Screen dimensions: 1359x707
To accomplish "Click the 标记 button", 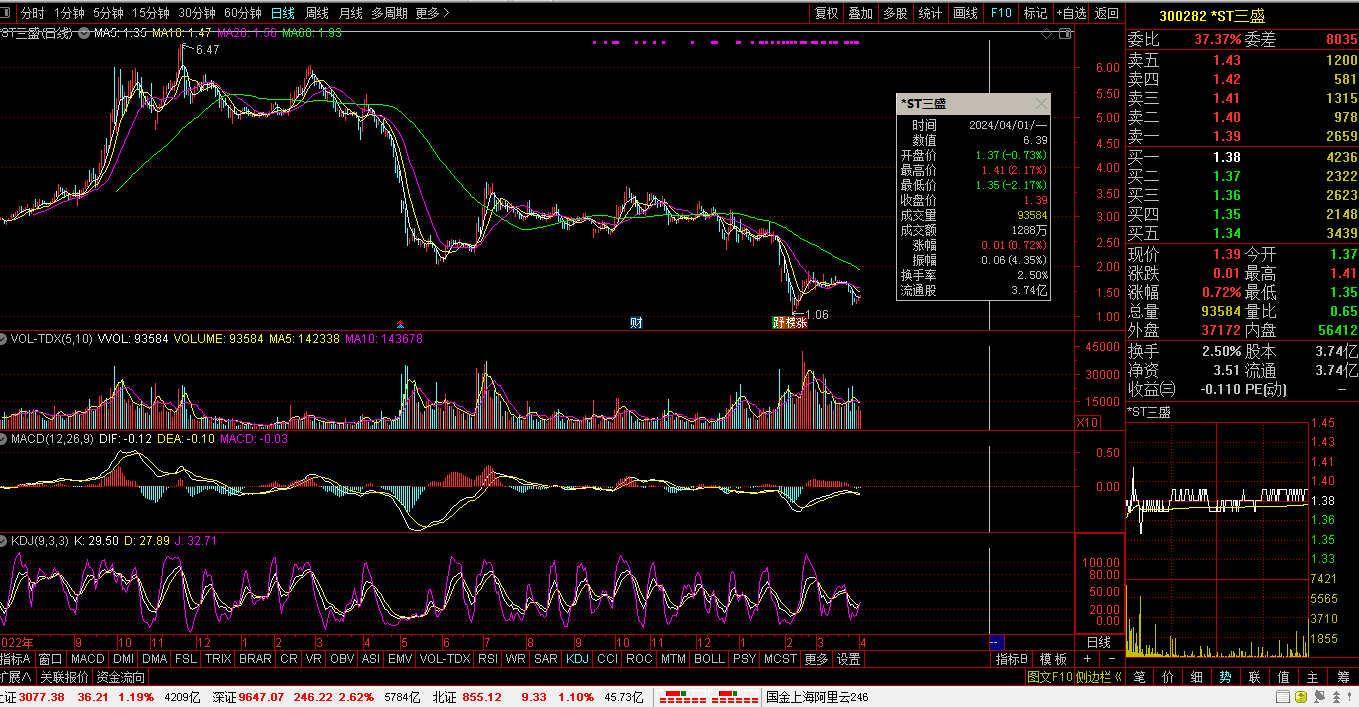I will click(1036, 13).
